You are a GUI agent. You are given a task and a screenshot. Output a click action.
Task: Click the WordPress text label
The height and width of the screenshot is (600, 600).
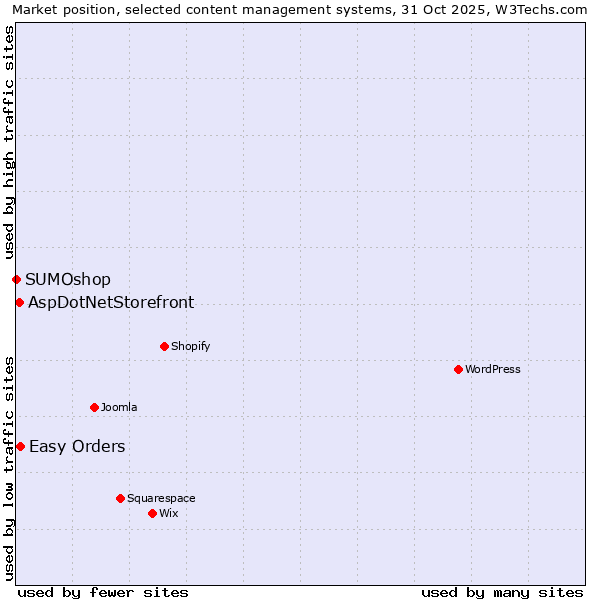493,369
